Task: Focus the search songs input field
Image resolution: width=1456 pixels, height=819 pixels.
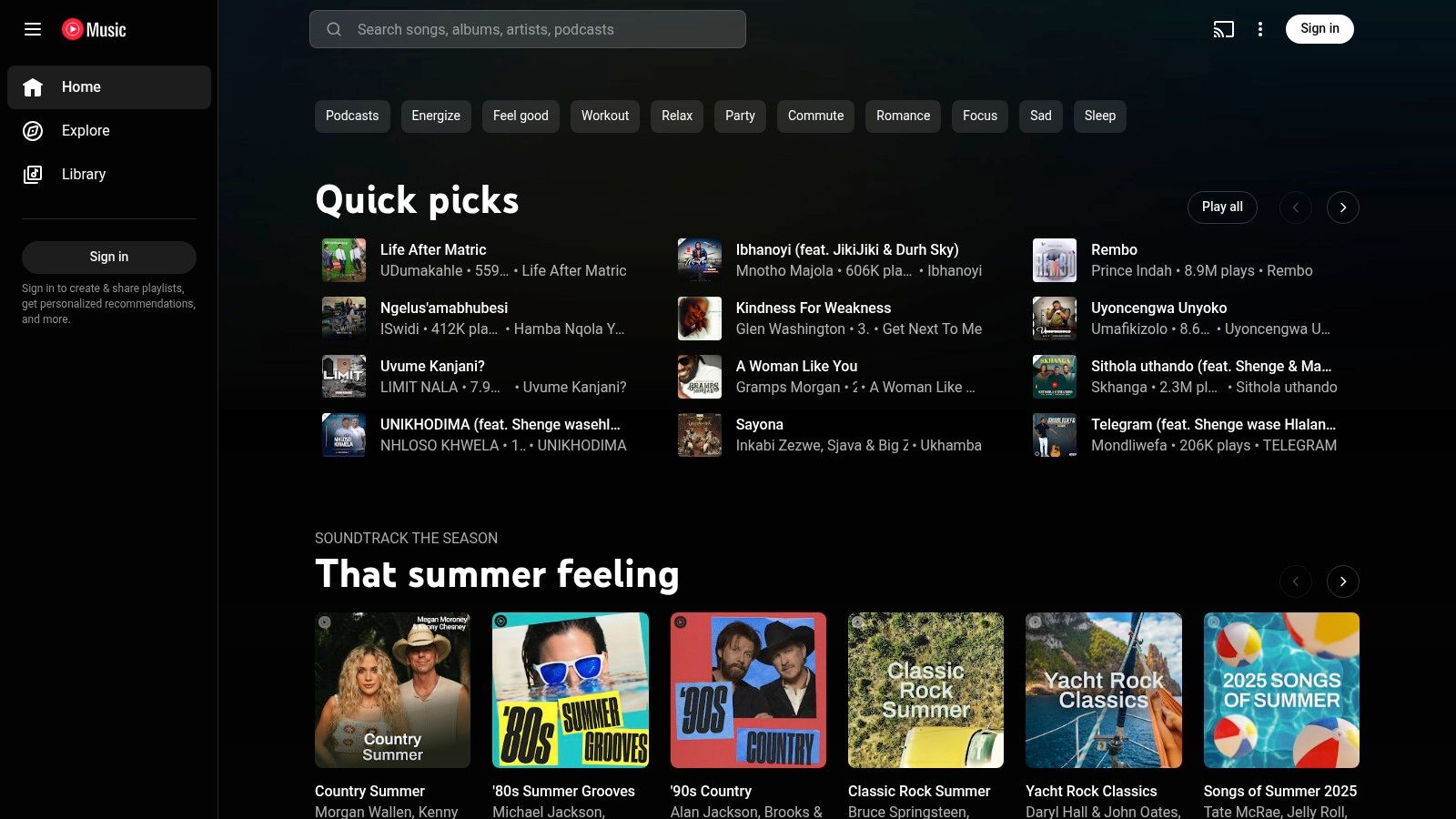Action: tap(528, 29)
